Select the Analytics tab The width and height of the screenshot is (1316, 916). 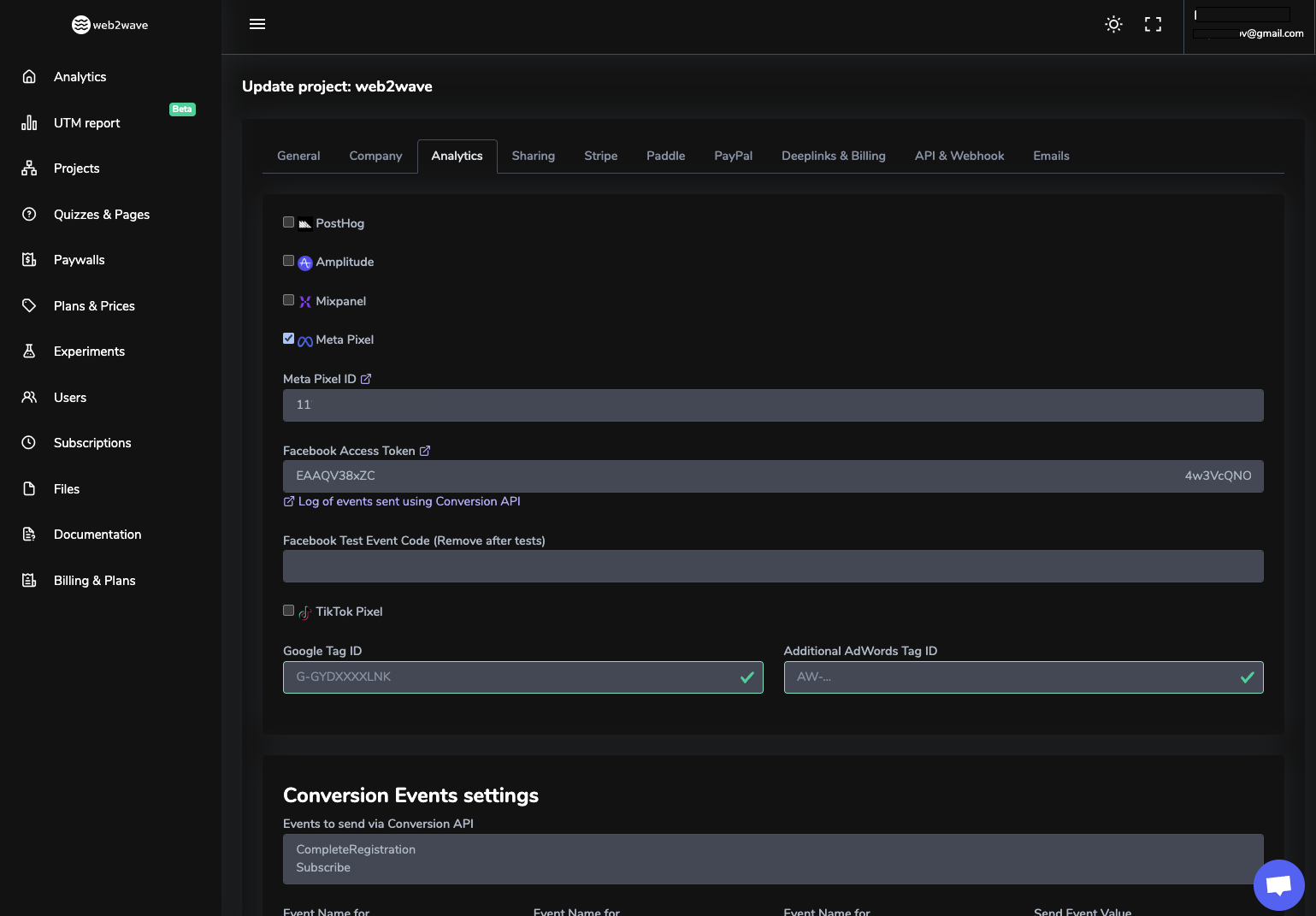coord(457,156)
